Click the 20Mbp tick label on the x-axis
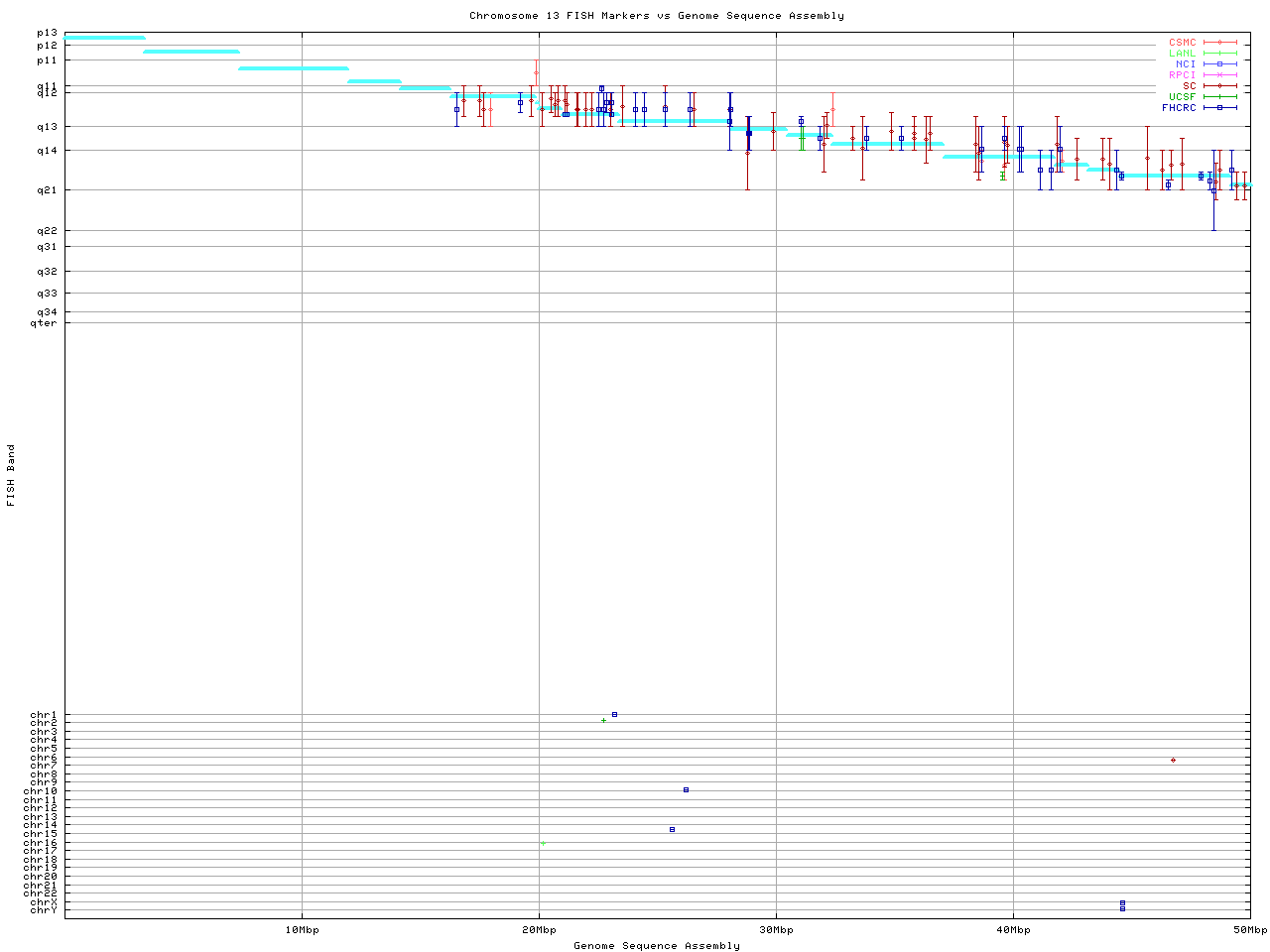 point(539,930)
